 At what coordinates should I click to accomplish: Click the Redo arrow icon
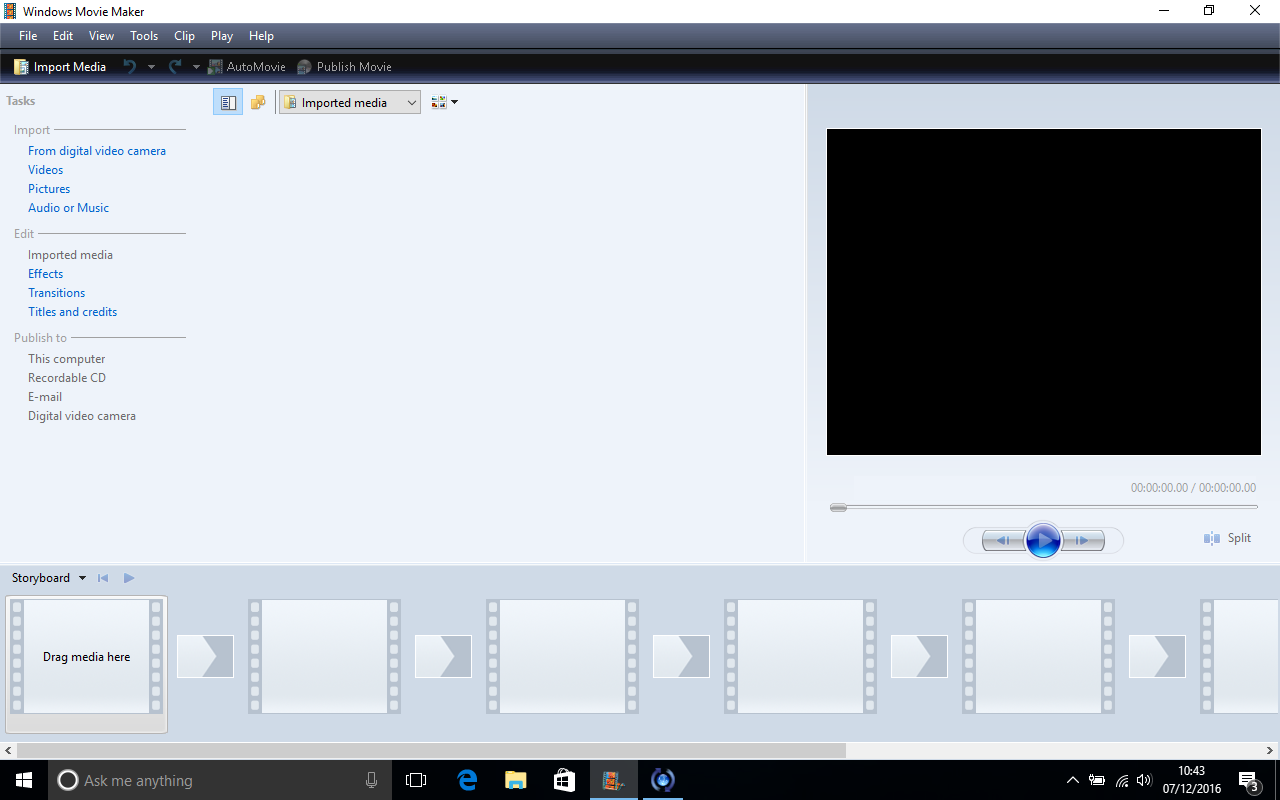(175, 67)
